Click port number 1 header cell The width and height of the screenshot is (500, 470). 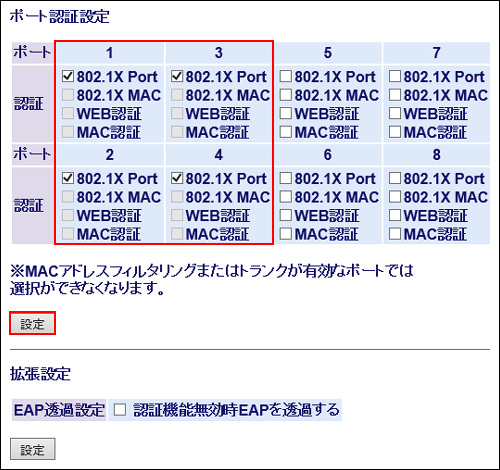110,53
